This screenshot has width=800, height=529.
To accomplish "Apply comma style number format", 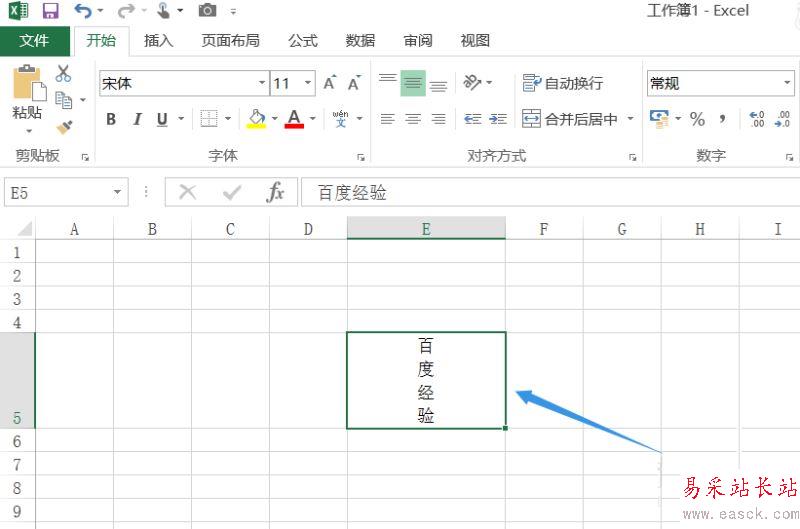I will [x=722, y=119].
